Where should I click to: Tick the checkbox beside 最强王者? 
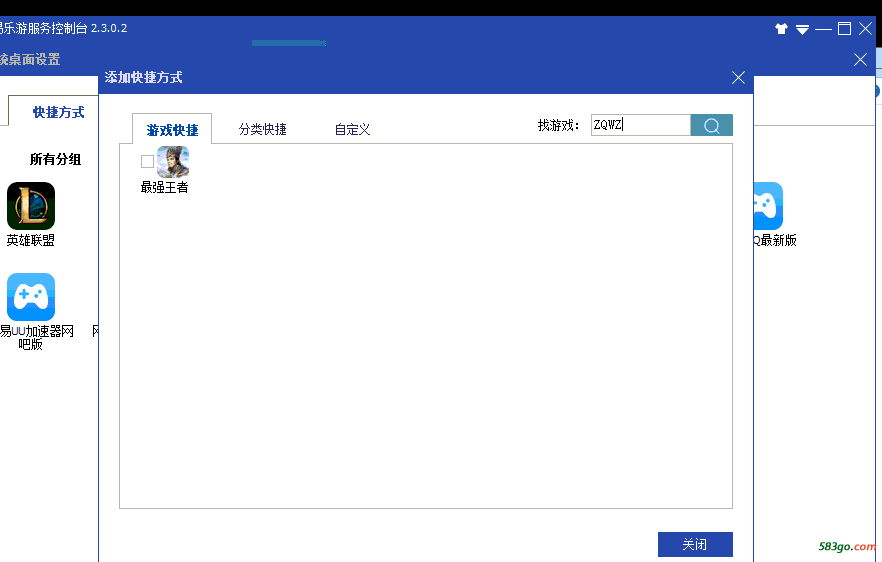pos(148,162)
